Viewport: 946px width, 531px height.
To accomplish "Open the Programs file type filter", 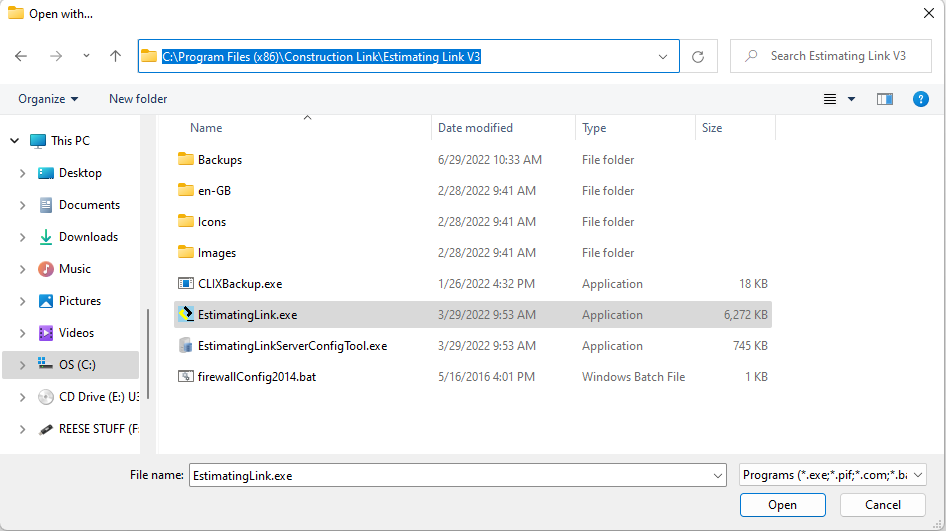I will (x=833, y=475).
